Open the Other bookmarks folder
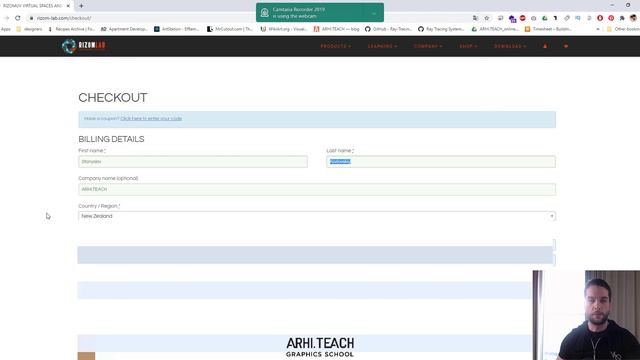 pyautogui.click(x=623, y=29)
